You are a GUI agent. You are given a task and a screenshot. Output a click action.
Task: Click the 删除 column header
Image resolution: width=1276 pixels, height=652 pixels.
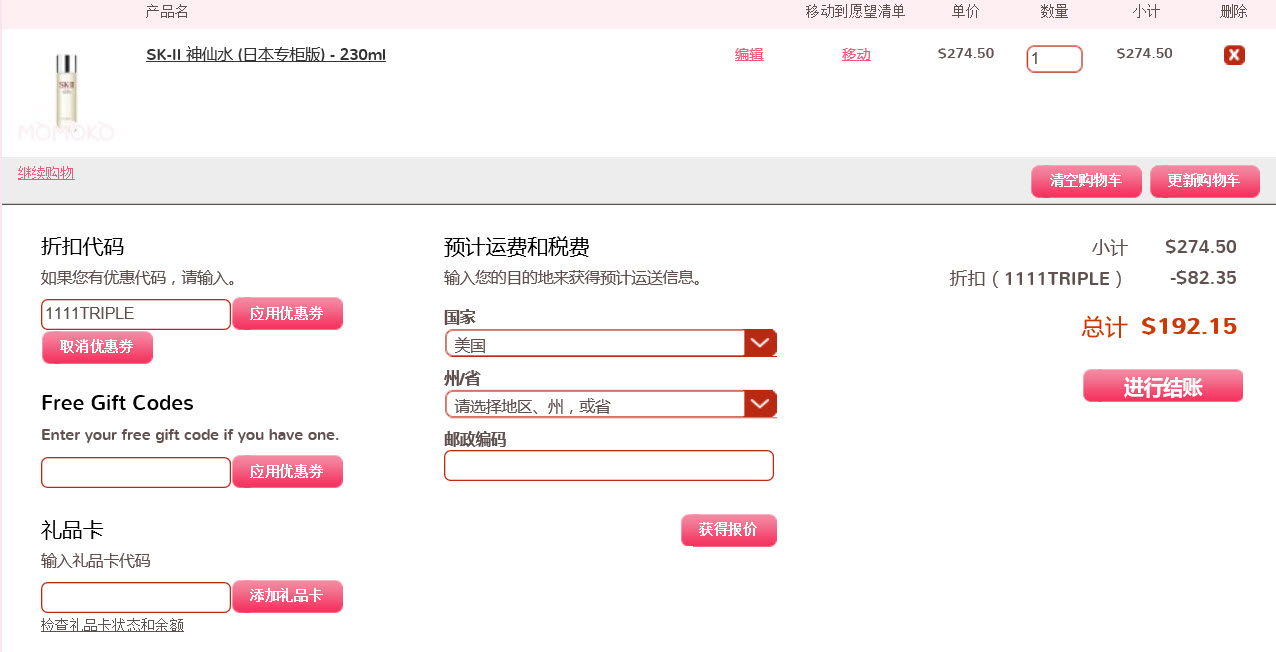[x=1234, y=12]
